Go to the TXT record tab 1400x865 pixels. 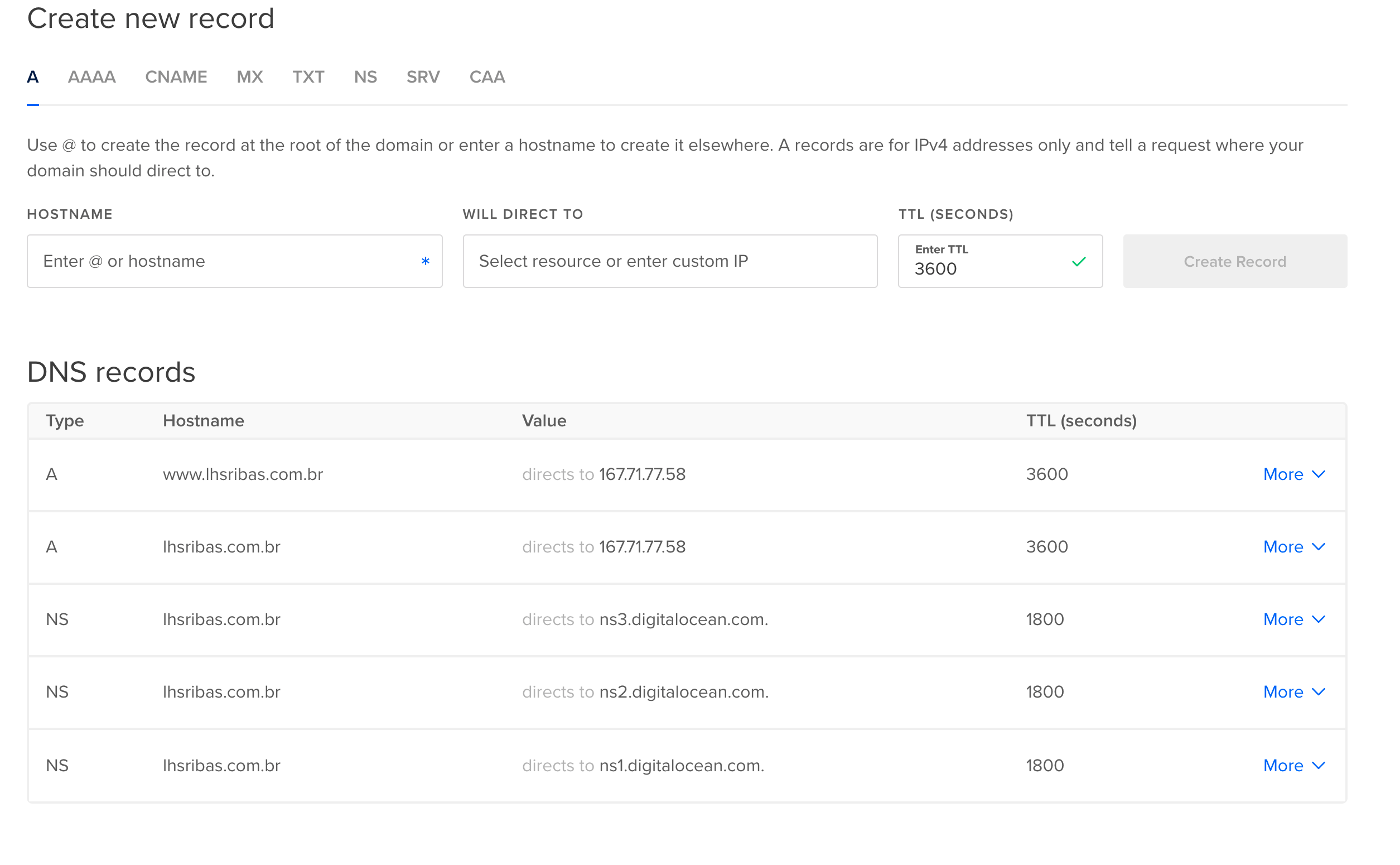[x=308, y=76]
